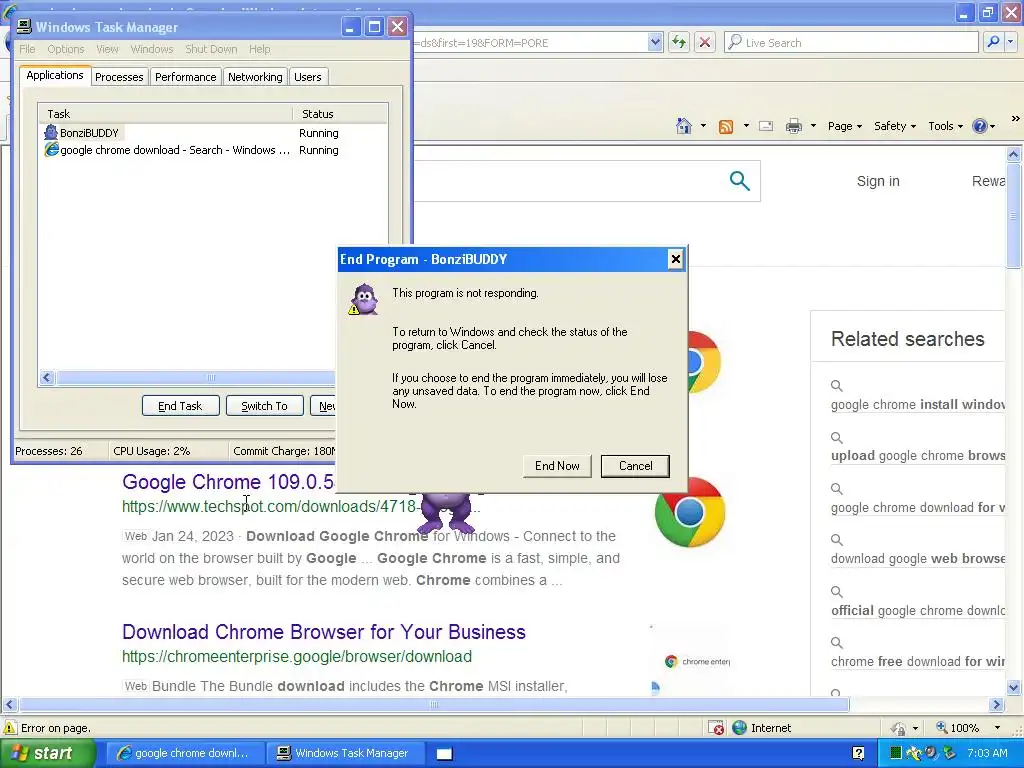
Task: Open zoom level 100% dropdown arrow
Action: tap(997, 728)
